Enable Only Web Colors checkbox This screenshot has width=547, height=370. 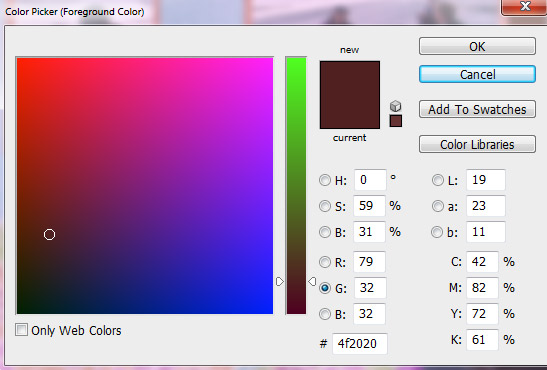click(x=22, y=330)
